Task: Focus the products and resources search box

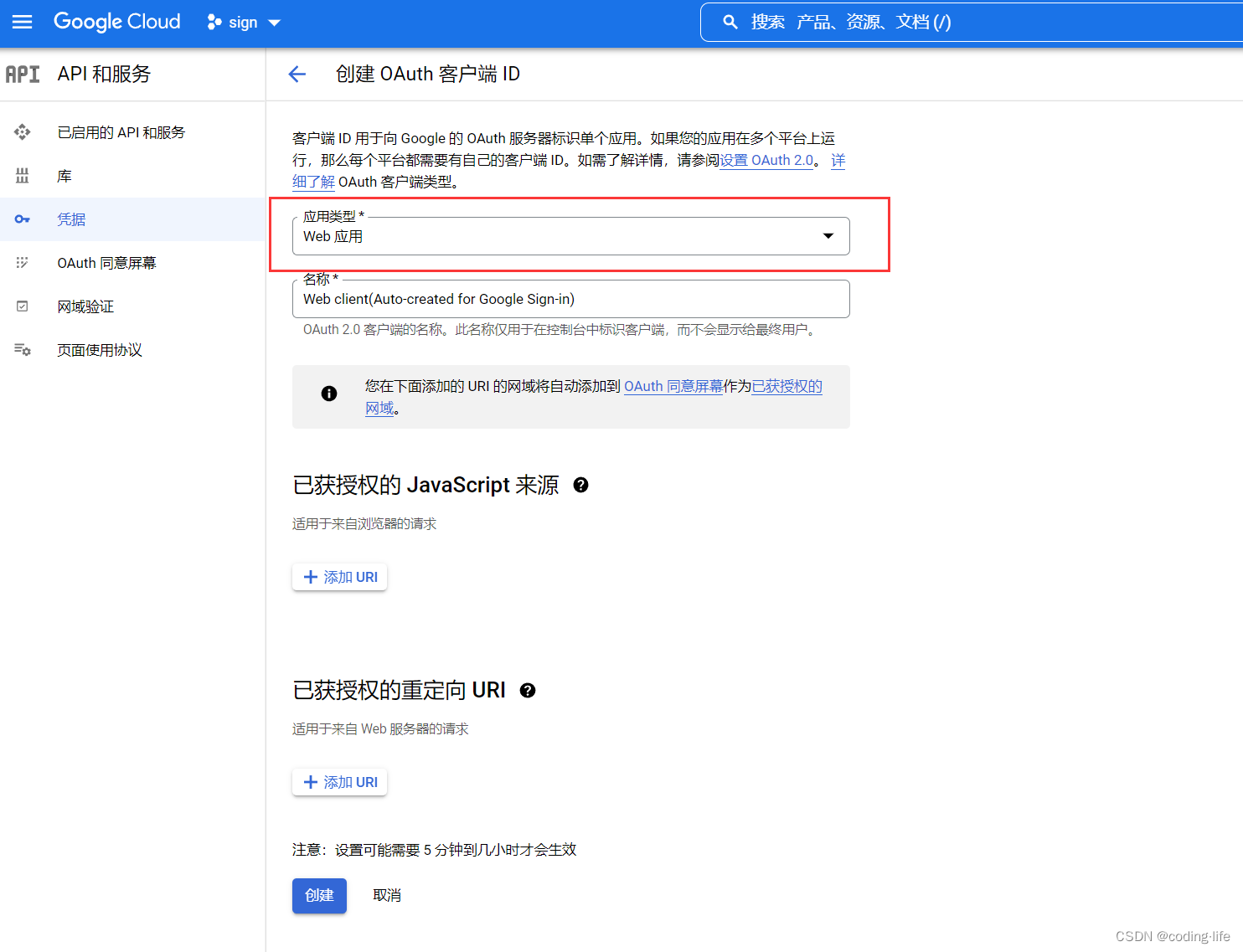Action: coord(972,22)
